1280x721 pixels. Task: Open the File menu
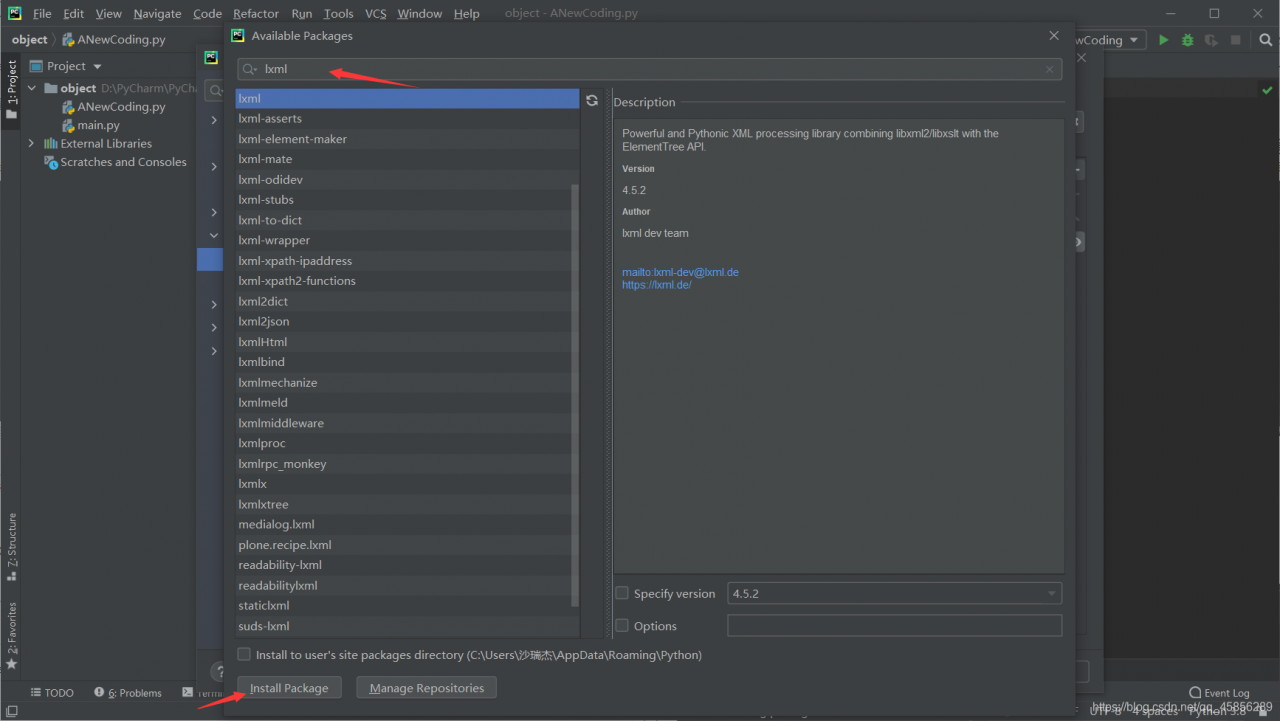pos(42,13)
